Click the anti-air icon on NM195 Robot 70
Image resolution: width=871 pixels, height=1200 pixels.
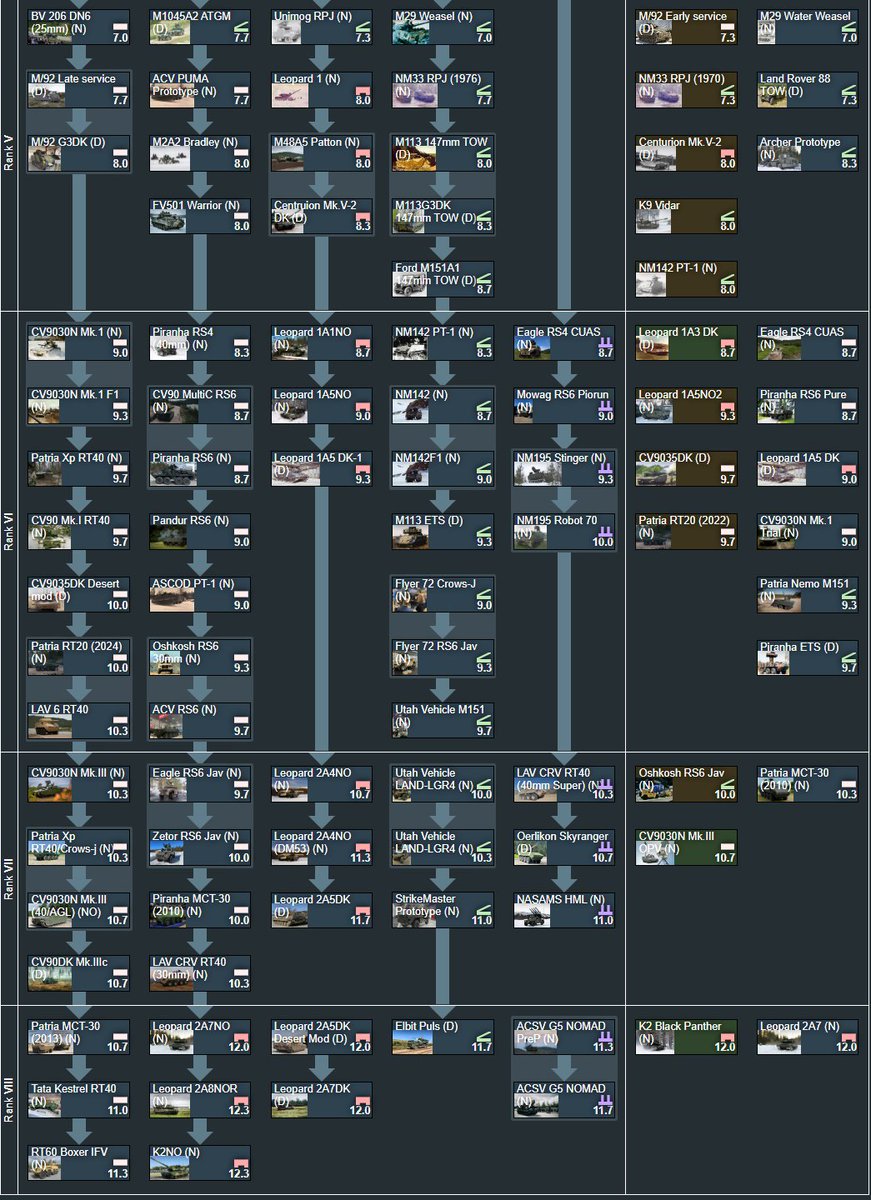click(x=604, y=531)
